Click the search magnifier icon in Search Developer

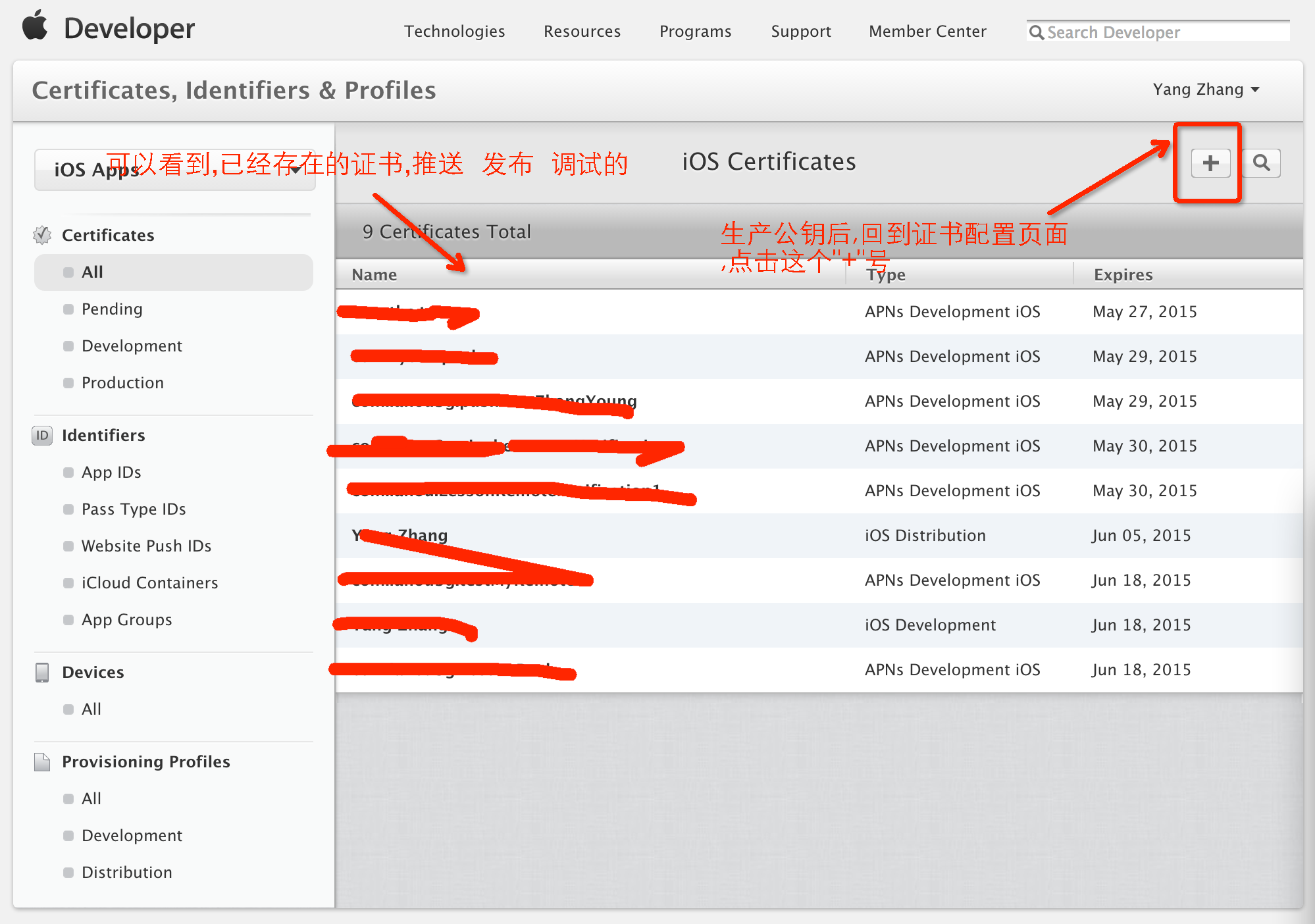click(1036, 32)
